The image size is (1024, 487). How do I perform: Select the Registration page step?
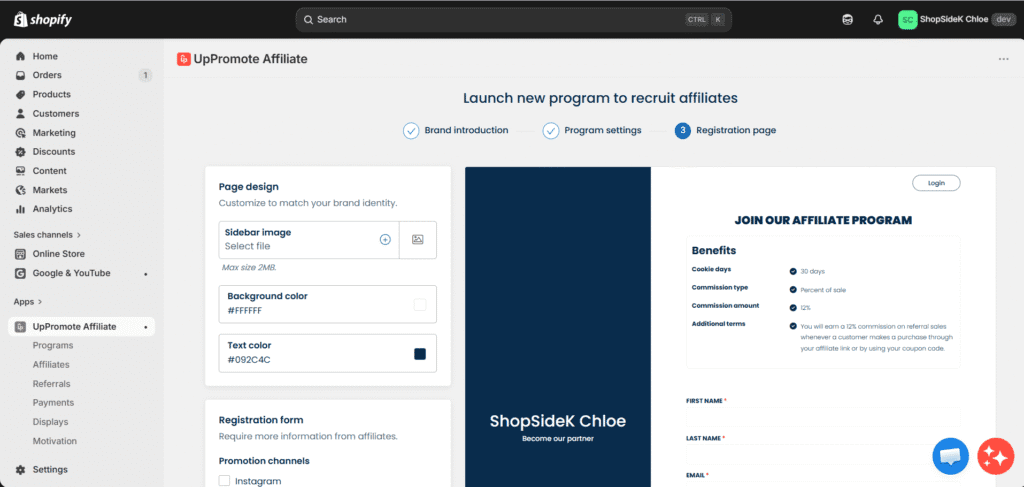coord(726,131)
